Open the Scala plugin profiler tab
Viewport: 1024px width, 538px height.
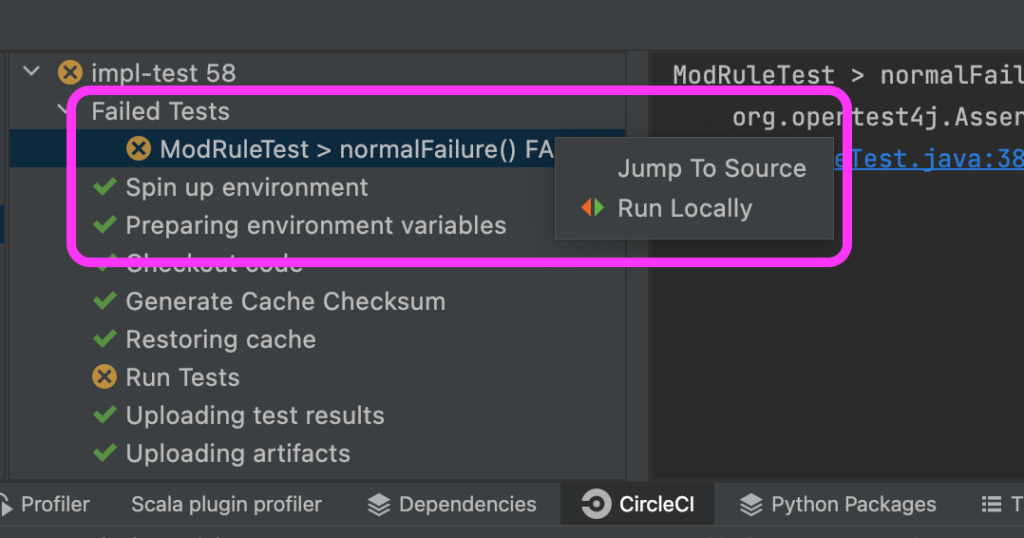point(227,504)
